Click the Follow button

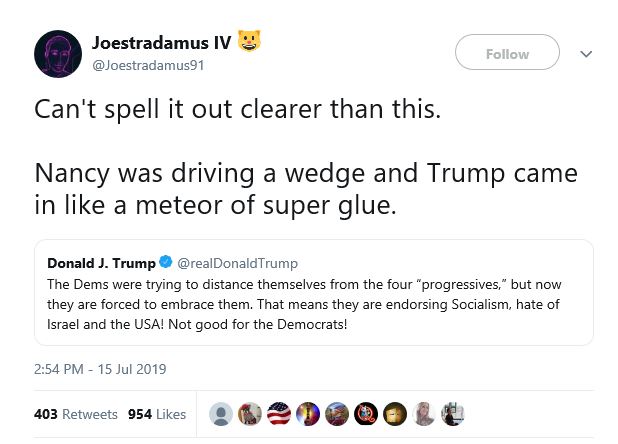coord(507,54)
